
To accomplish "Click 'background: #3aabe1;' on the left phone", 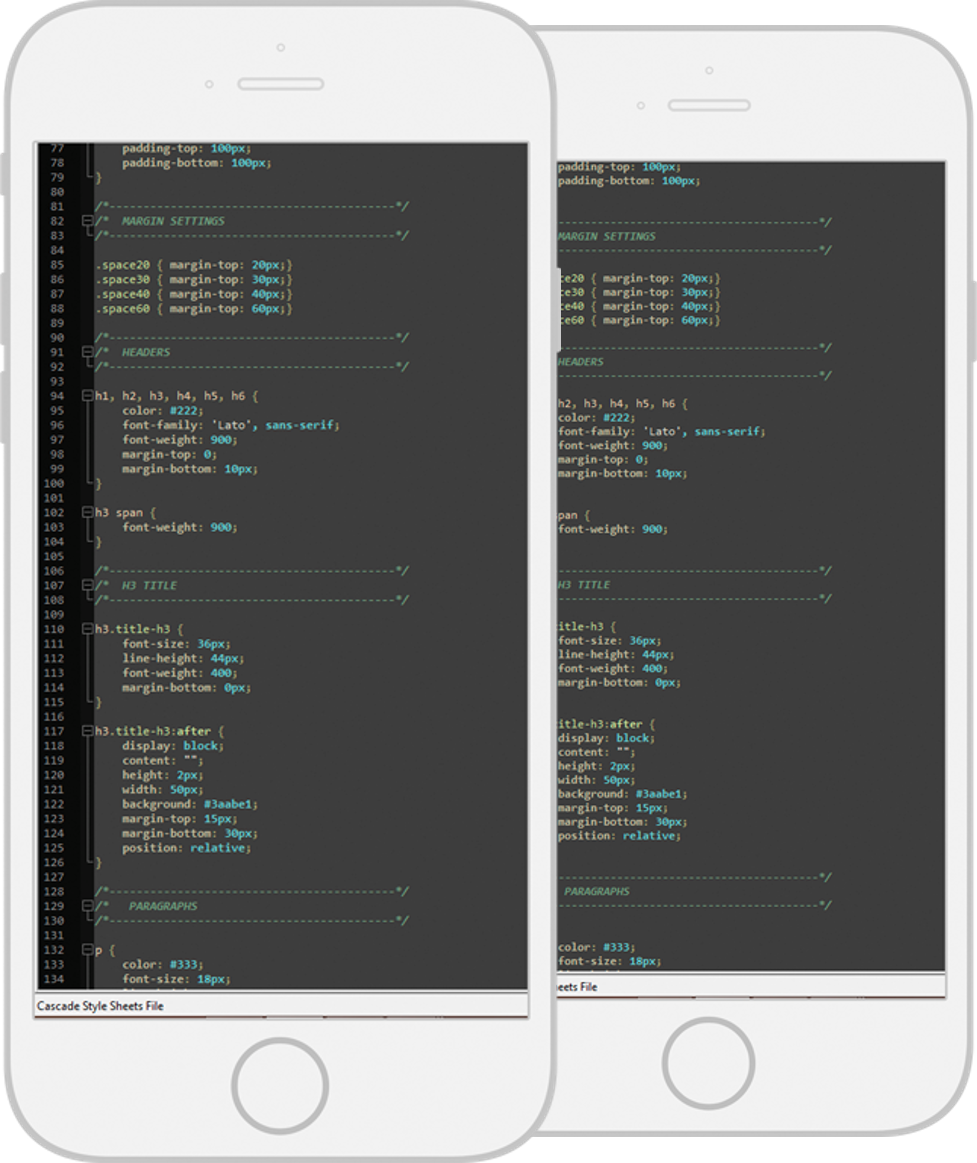I will pyautogui.click(x=190, y=804).
